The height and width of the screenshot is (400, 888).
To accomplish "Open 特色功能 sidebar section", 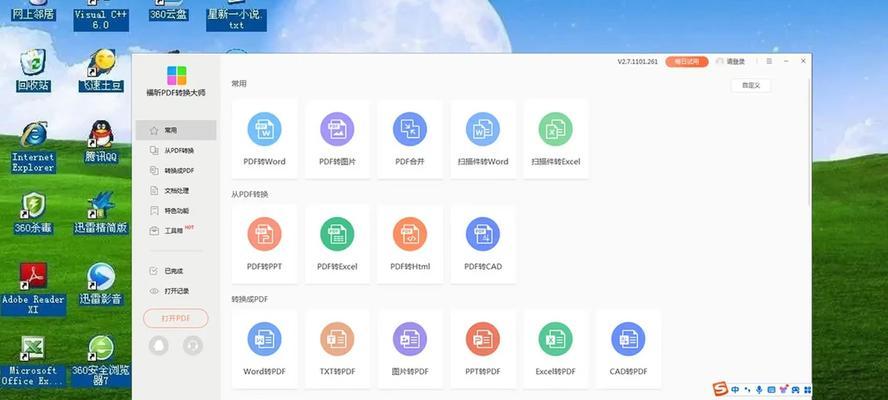I will click(x=176, y=211).
